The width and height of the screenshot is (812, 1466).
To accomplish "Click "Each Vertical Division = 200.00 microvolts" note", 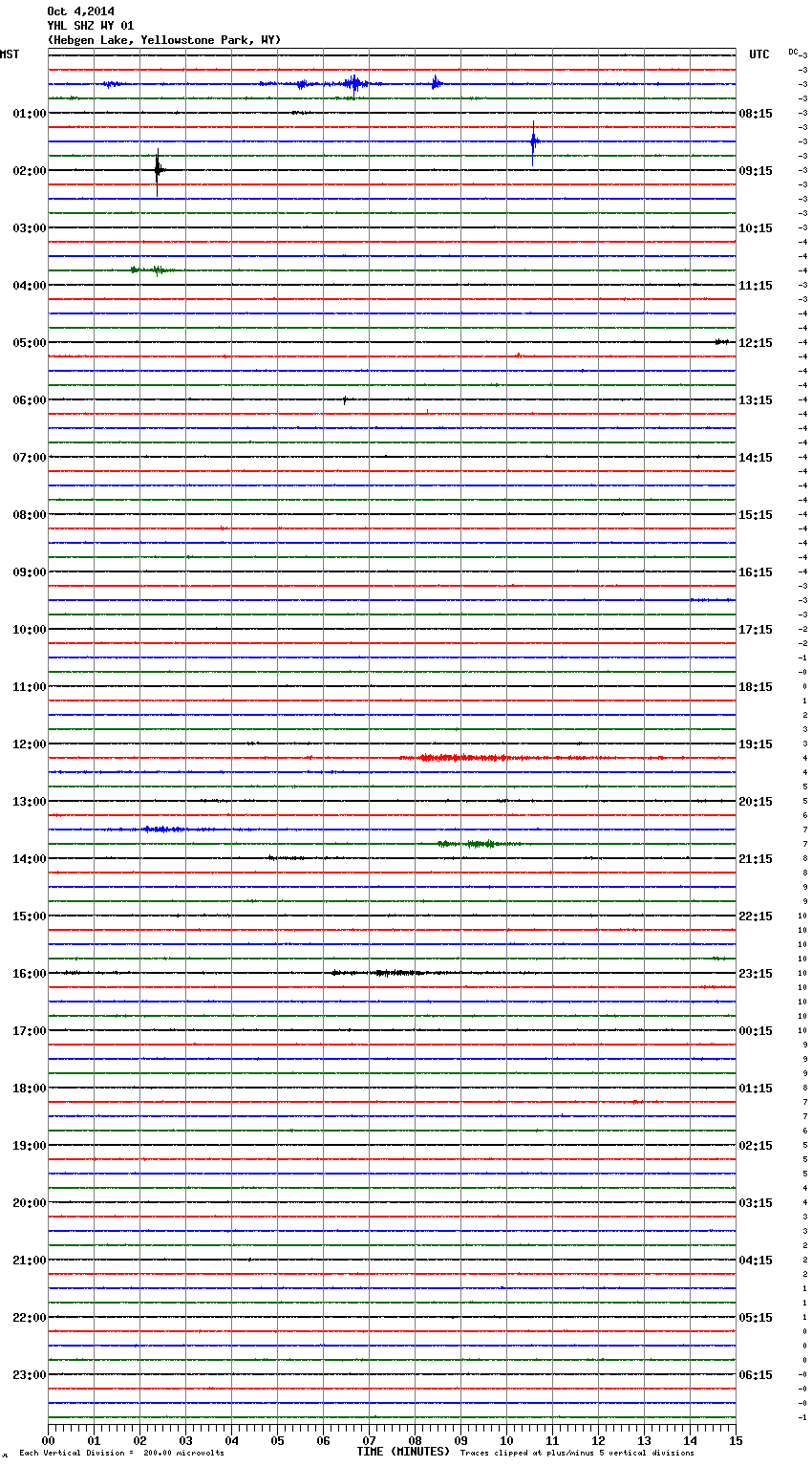I will pyautogui.click(x=121, y=1454).
